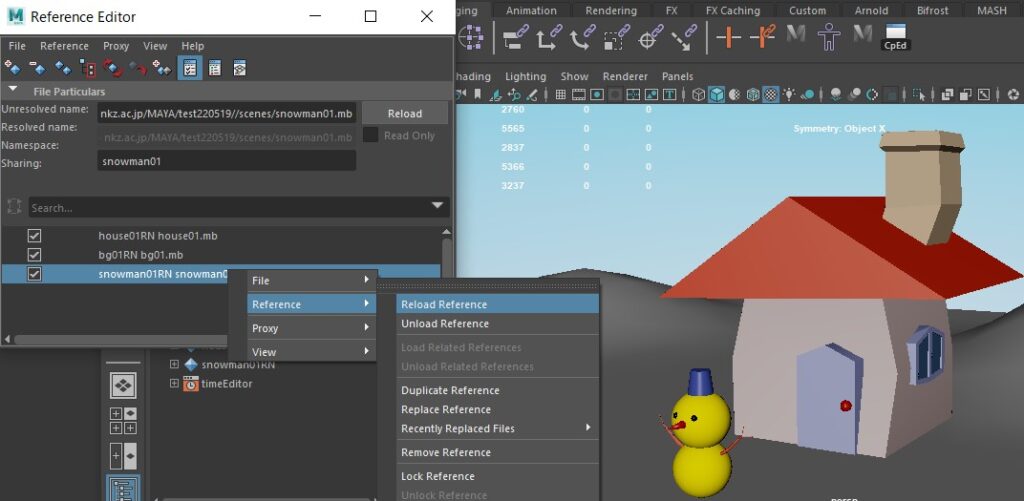The image size is (1024, 501).
Task: Click the viewport light bulb lighting icon
Action: [790, 95]
